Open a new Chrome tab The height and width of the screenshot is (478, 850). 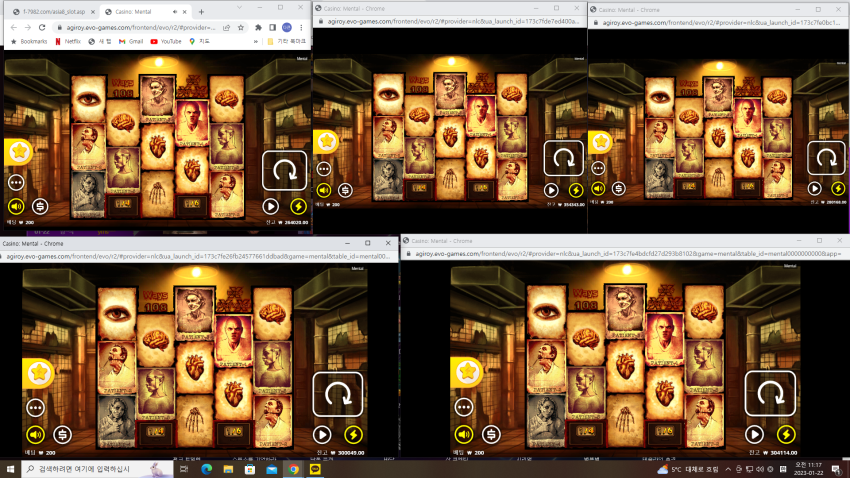click(201, 11)
